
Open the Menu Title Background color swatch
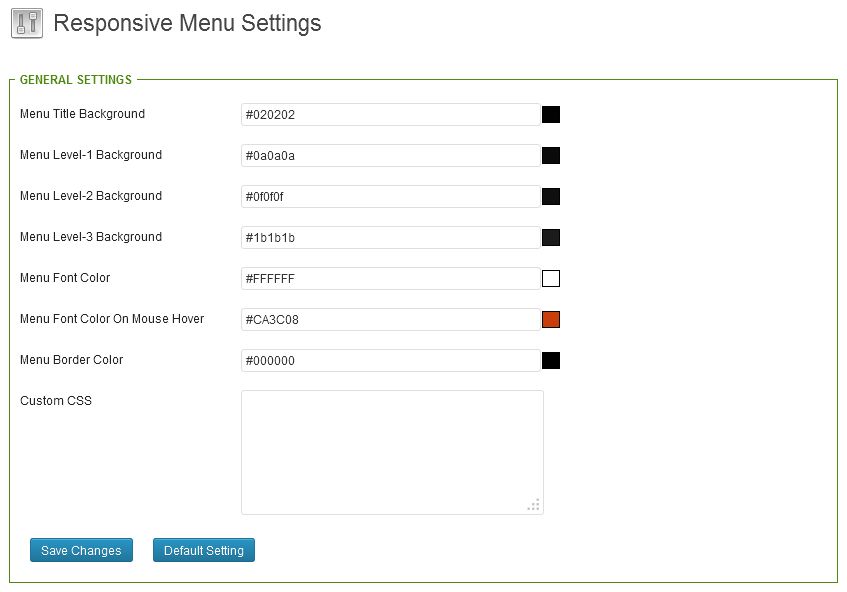click(x=551, y=115)
